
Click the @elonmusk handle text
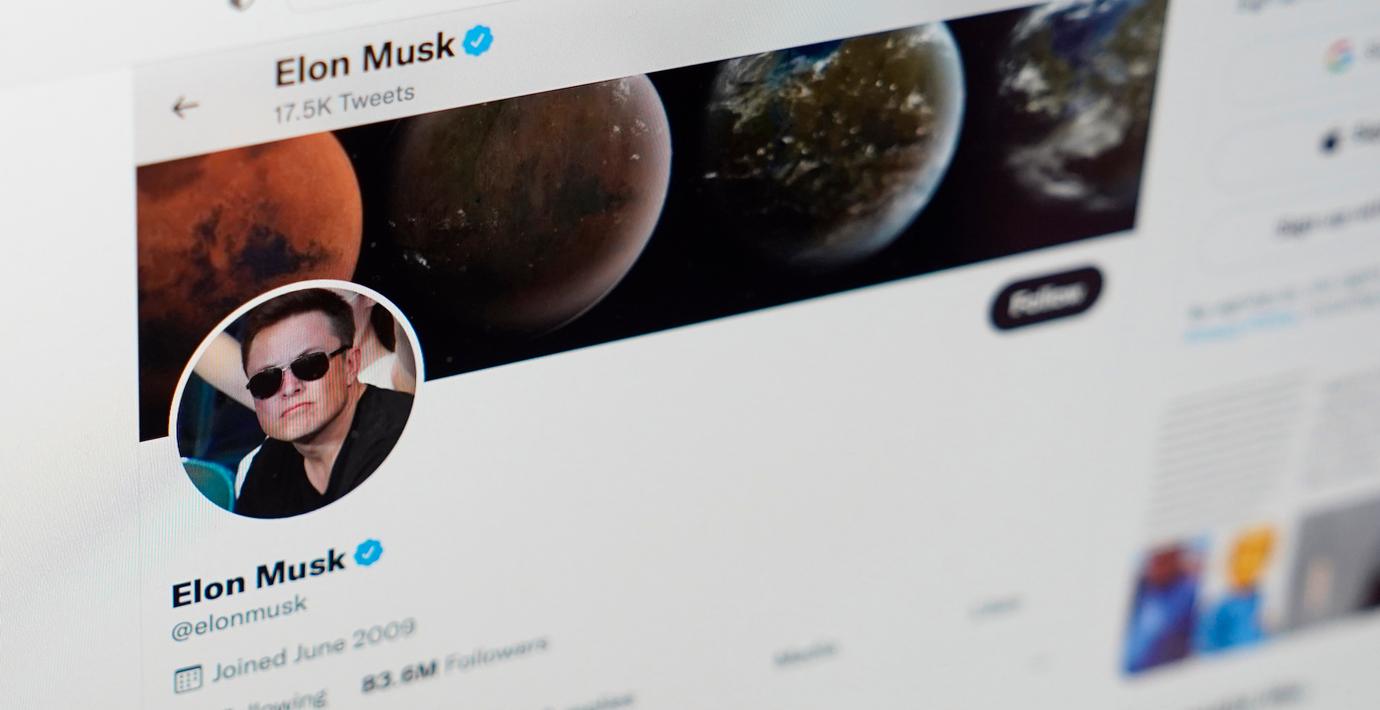click(x=239, y=617)
